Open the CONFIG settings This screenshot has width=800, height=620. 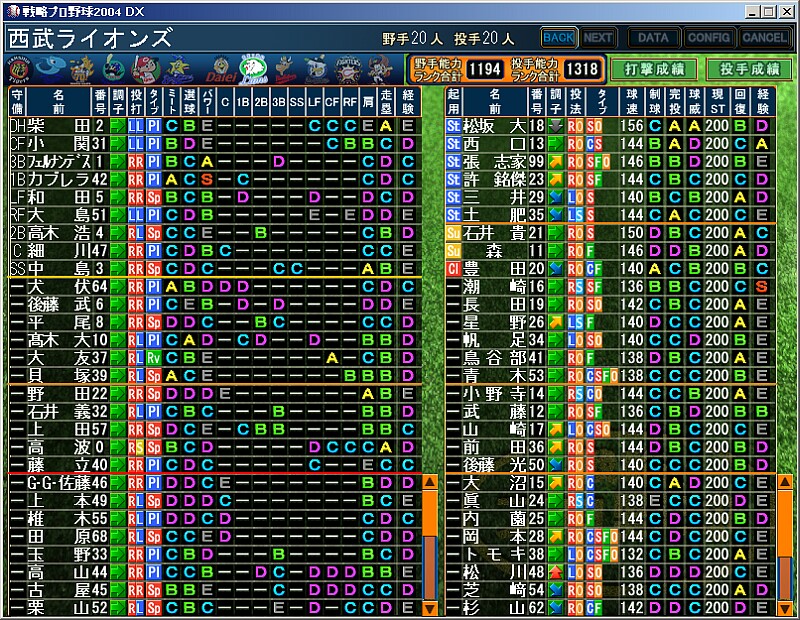709,38
